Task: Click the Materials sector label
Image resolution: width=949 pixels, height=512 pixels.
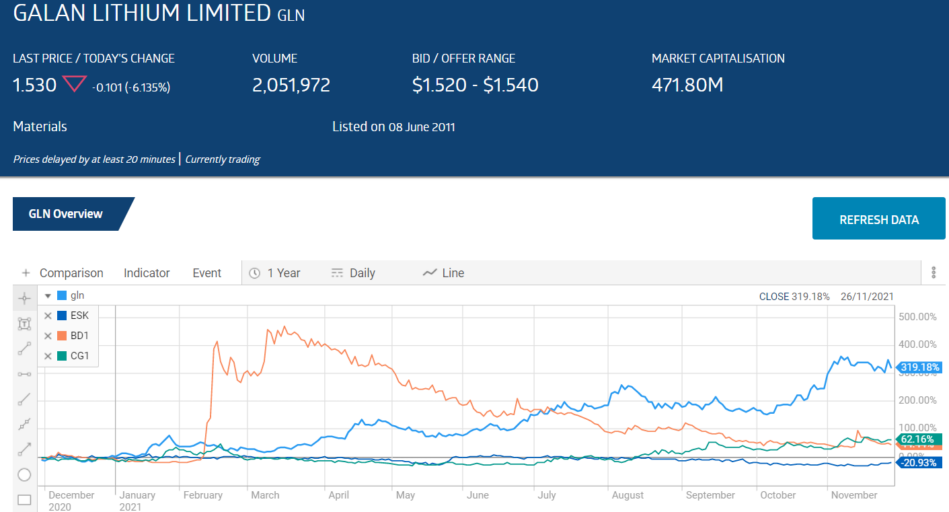Action: 40,126
